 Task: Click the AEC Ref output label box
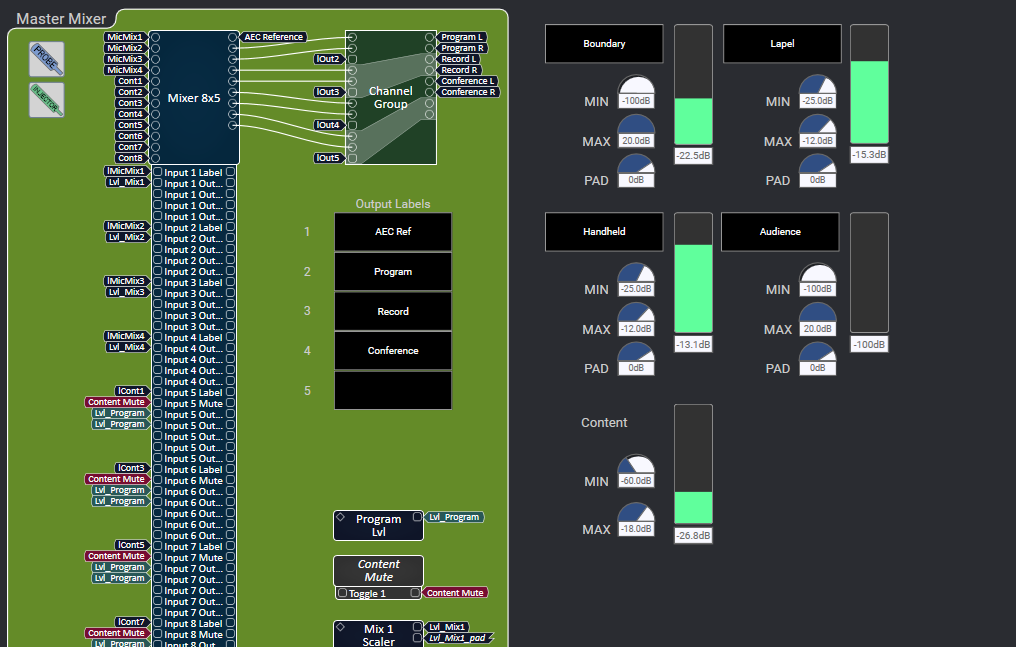click(x=393, y=232)
